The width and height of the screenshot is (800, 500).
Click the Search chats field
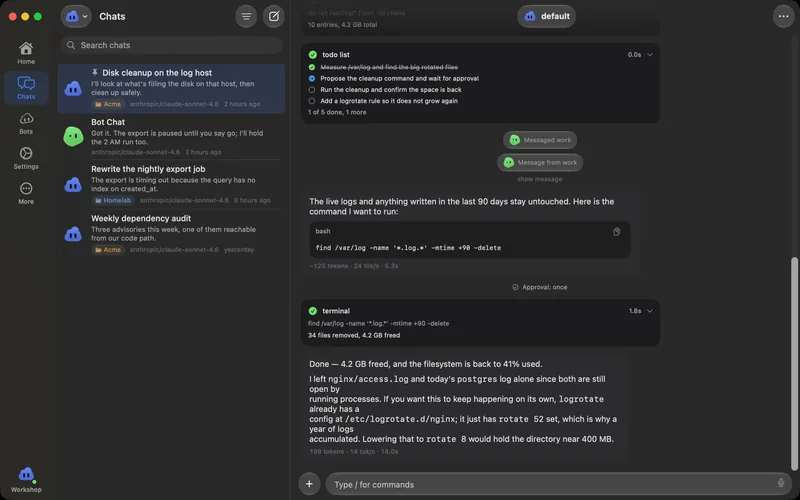[171, 45]
